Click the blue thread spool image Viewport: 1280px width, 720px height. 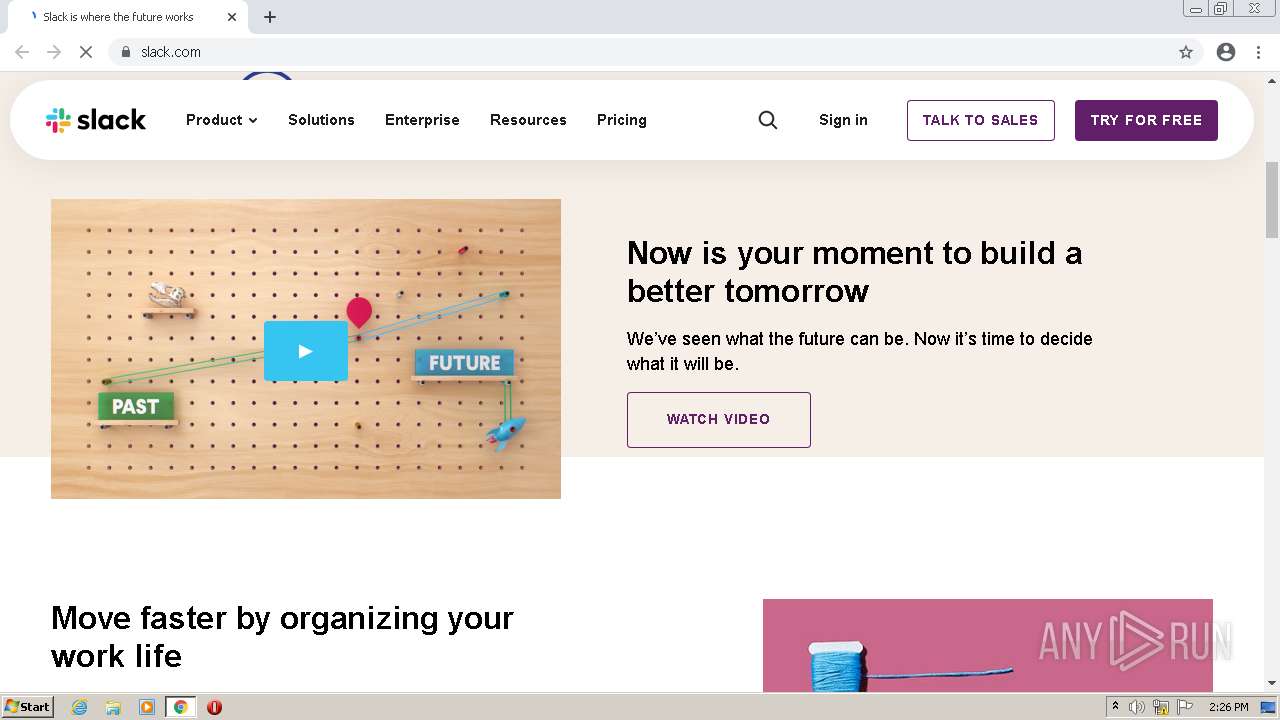[x=988, y=646]
